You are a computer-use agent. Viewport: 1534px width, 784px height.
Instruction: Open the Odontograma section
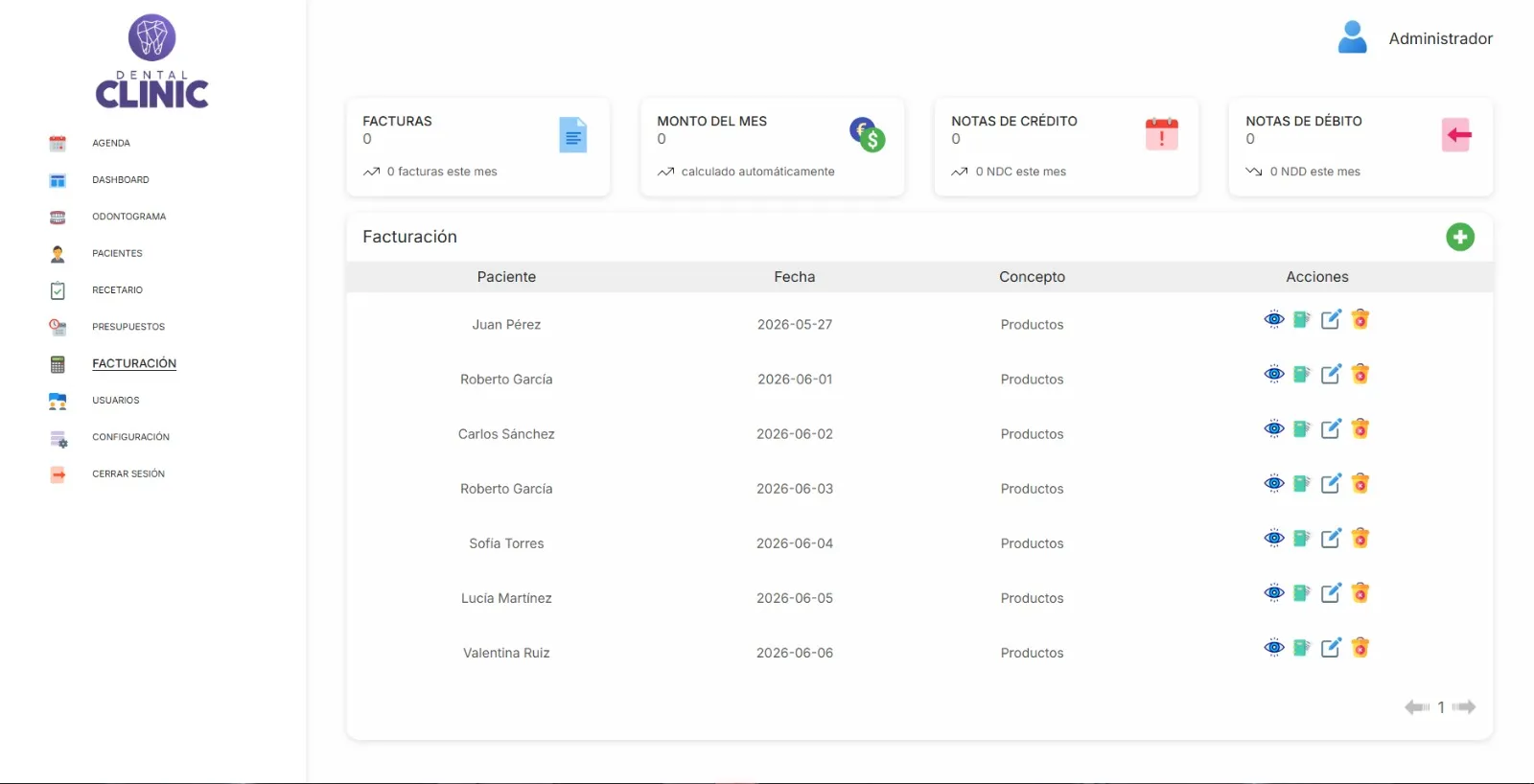click(129, 217)
